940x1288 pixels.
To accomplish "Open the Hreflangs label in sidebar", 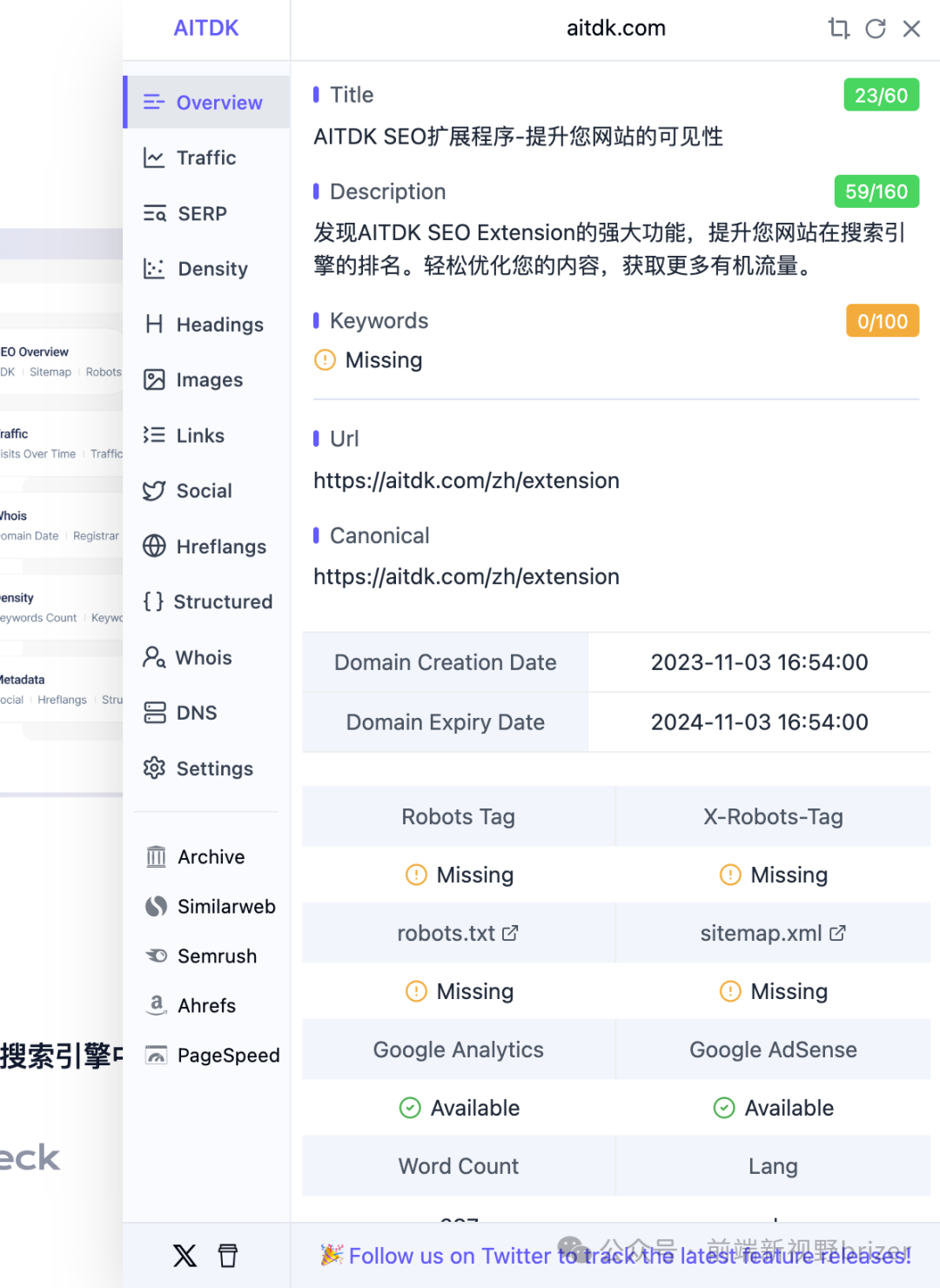I will tap(221, 547).
